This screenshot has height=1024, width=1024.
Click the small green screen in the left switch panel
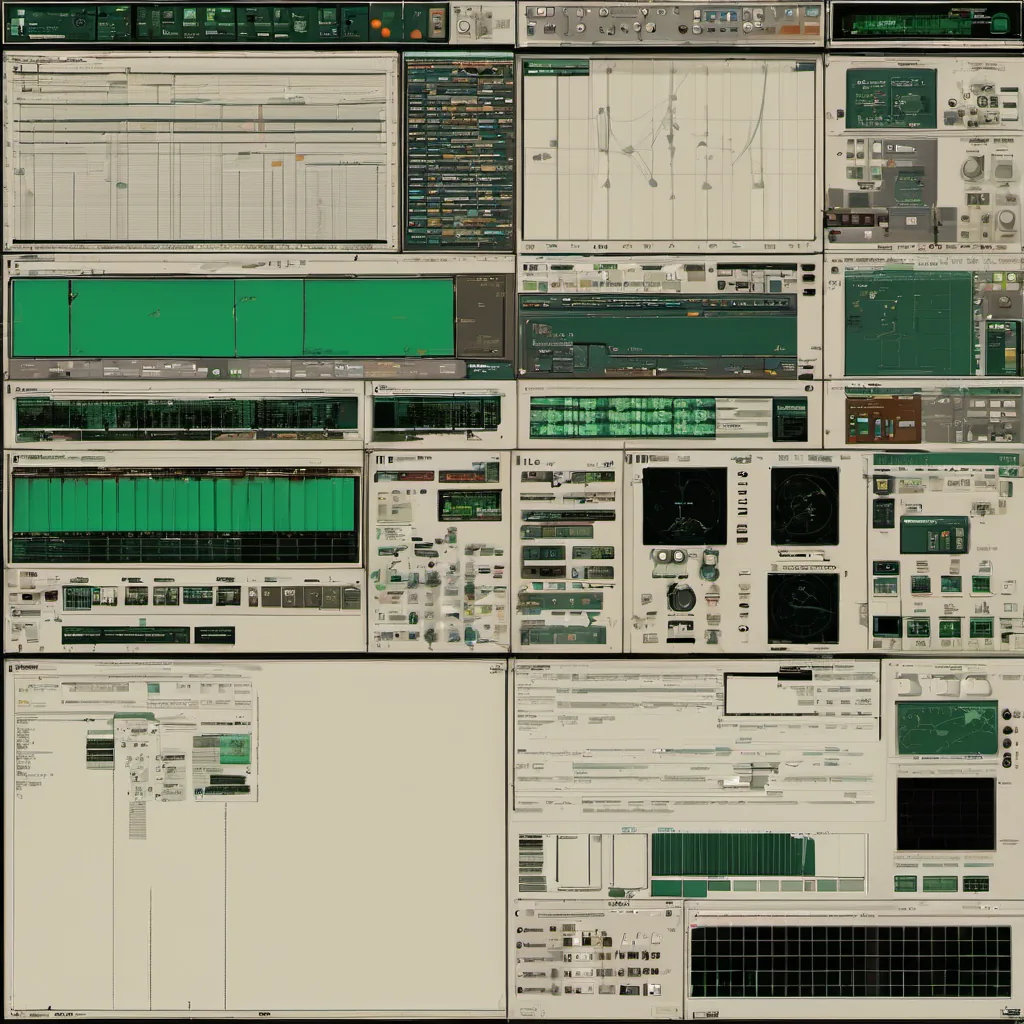click(x=469, y=505)
